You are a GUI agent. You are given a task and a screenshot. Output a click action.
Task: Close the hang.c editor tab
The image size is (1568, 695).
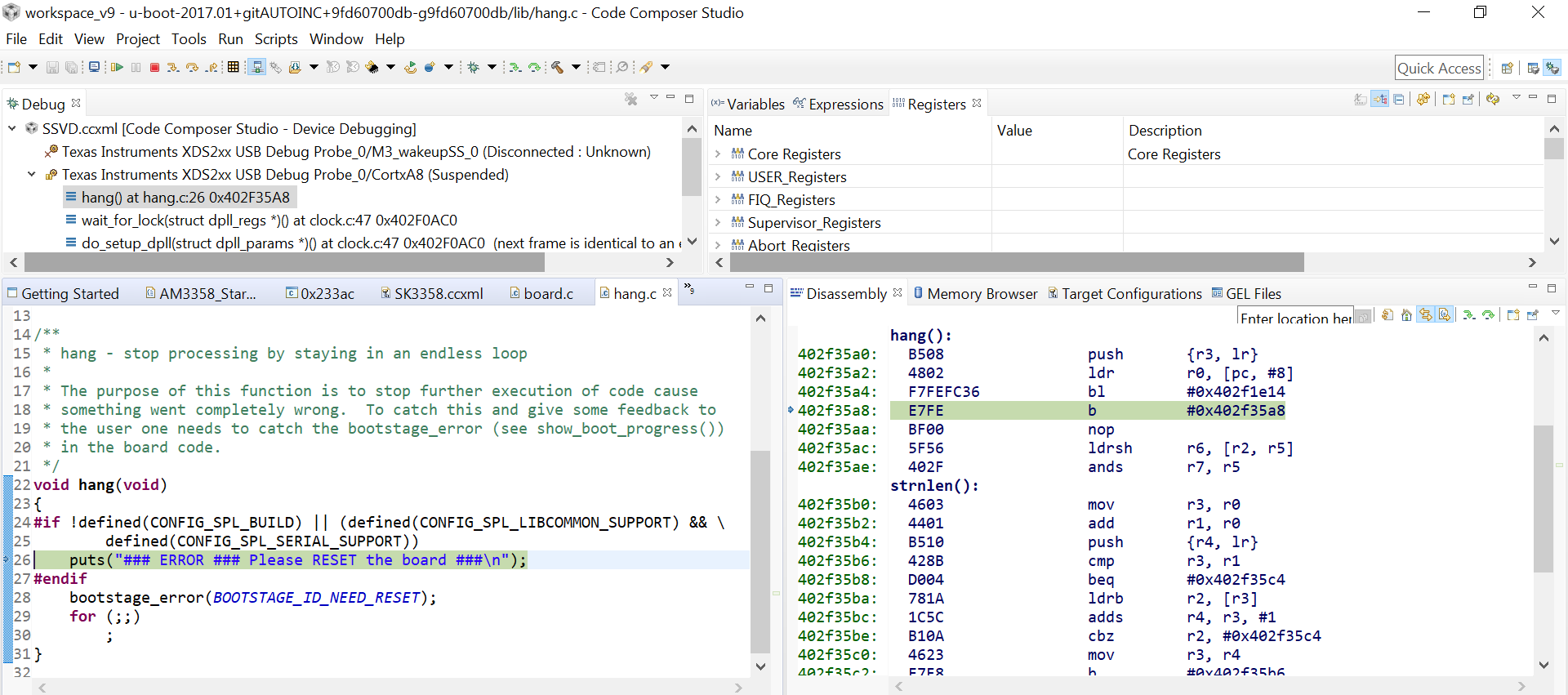pos(667,292)
